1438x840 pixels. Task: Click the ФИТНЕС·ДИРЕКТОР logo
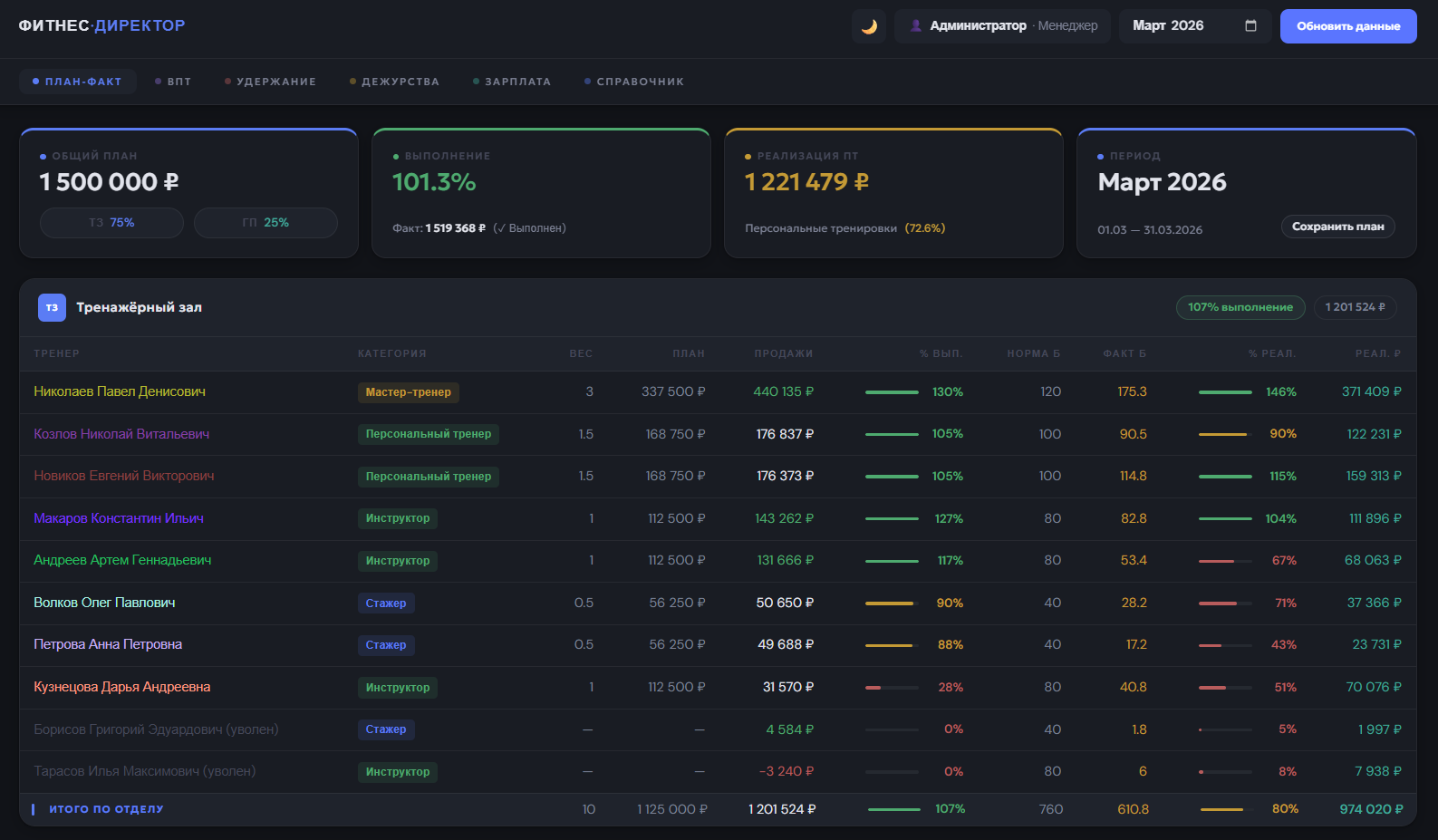pyautogui.click(x=101, y=25)
